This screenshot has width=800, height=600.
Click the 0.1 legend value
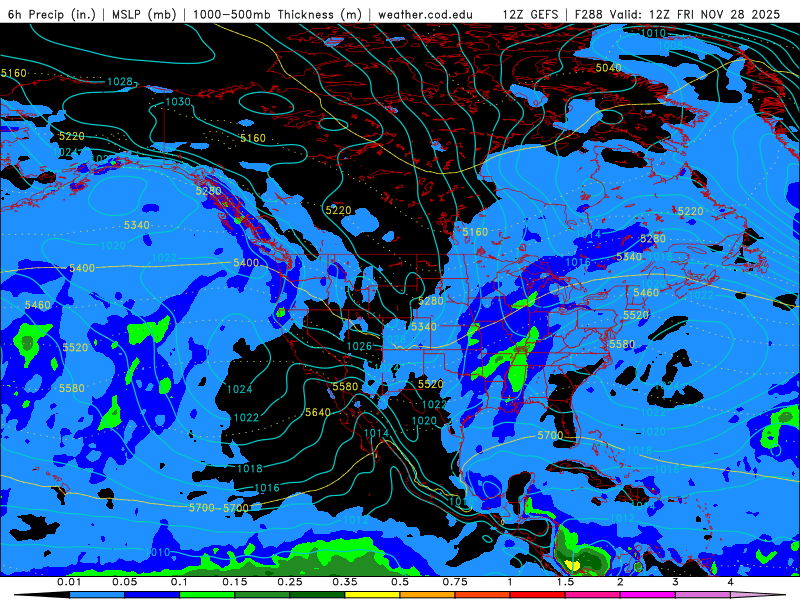[x=180, y=582]
